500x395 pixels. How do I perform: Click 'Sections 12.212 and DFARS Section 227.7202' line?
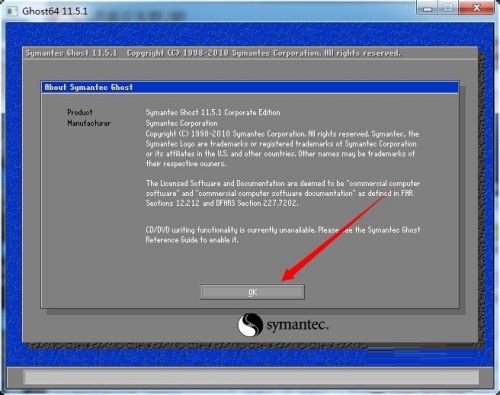[222, 203]
